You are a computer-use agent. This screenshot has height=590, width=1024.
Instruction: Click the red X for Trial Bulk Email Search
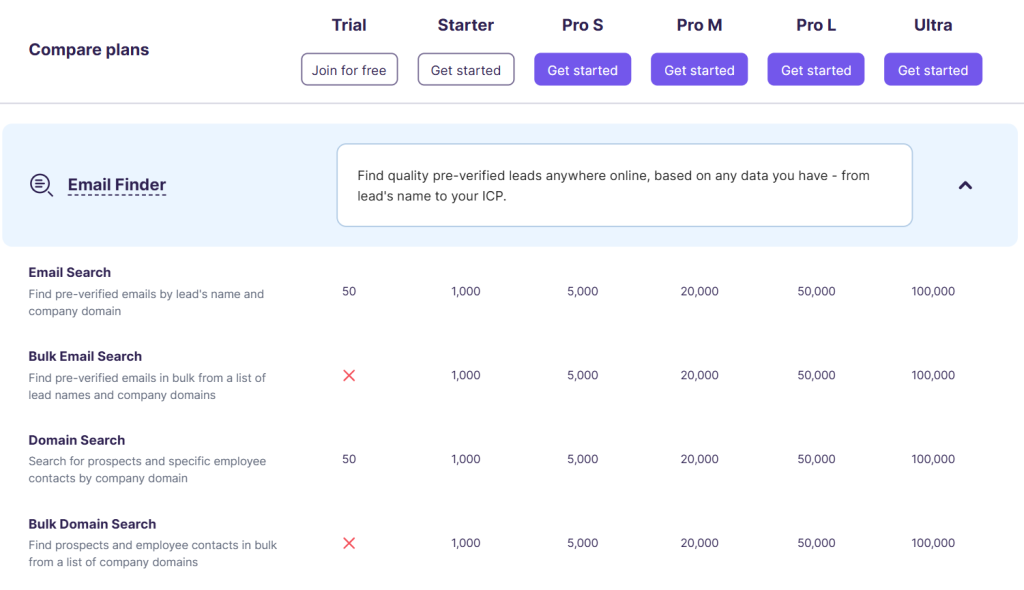pos(349,376)
